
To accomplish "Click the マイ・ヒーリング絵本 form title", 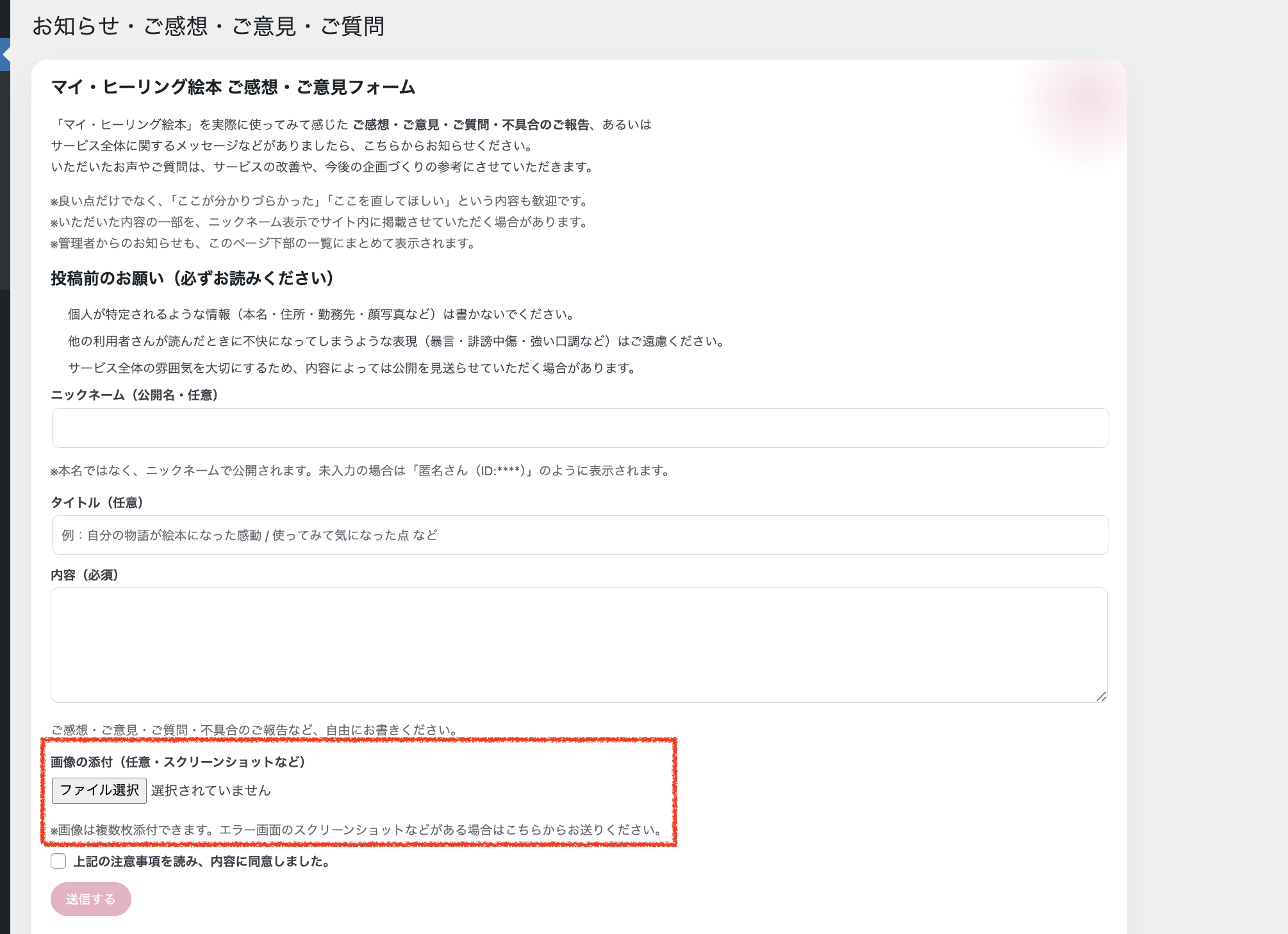I will [x=233, y=87].
